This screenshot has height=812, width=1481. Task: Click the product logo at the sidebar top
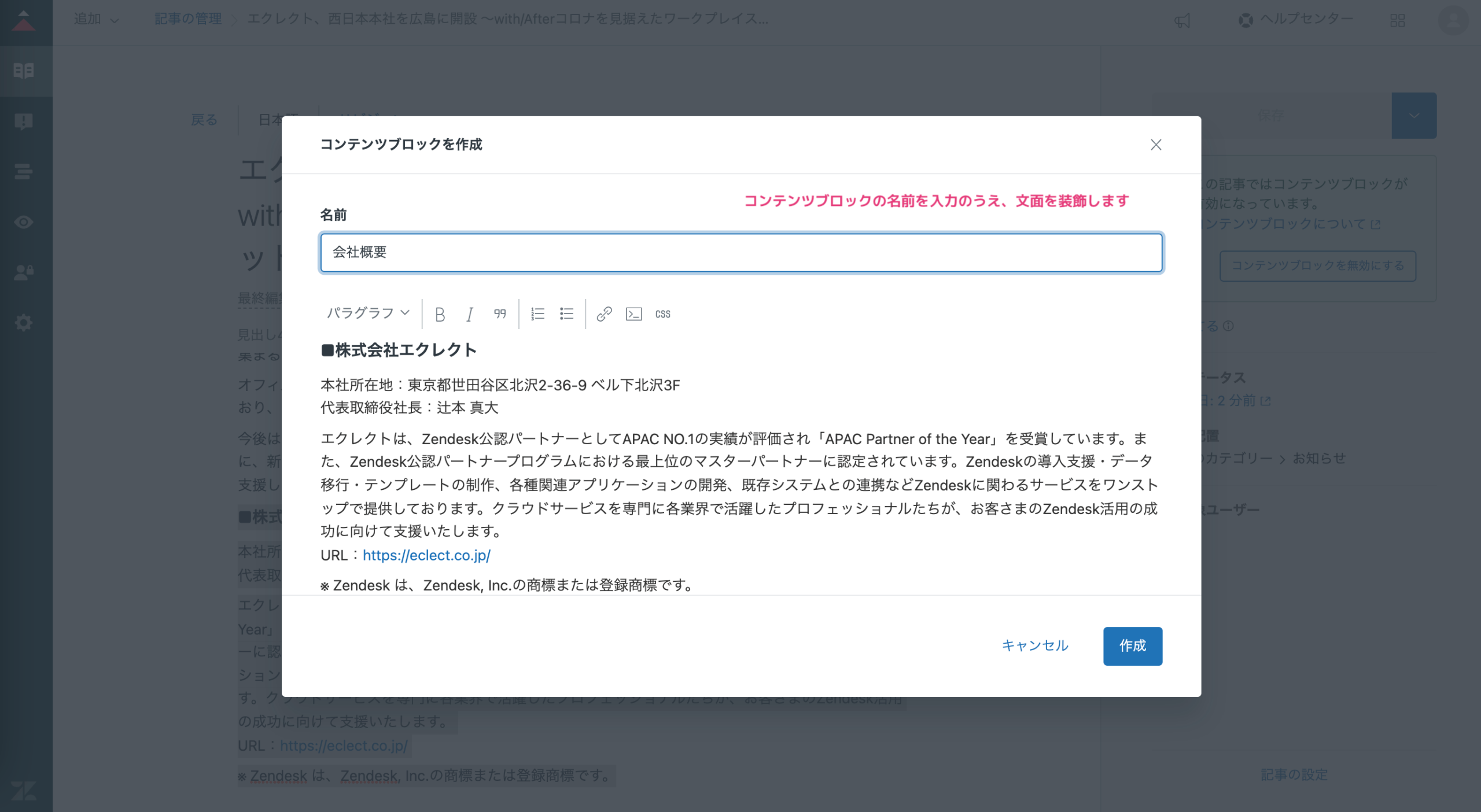[24, 21]
